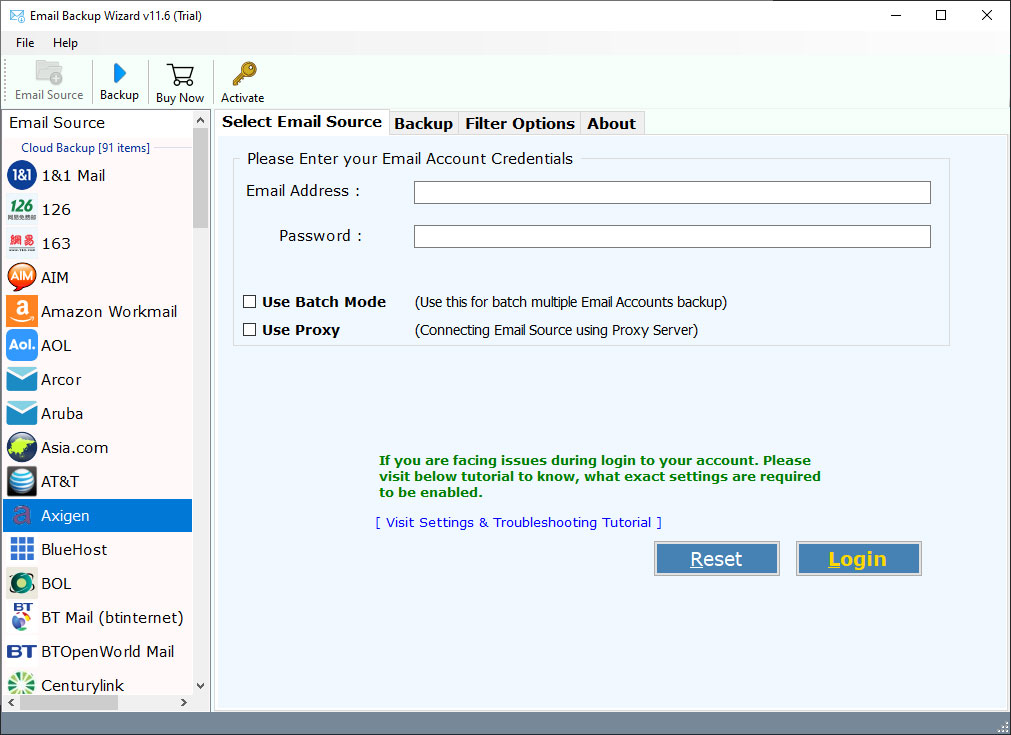Screen dimensions: 1011x735
Task: Click the Reset button
Action: (716, 558)
